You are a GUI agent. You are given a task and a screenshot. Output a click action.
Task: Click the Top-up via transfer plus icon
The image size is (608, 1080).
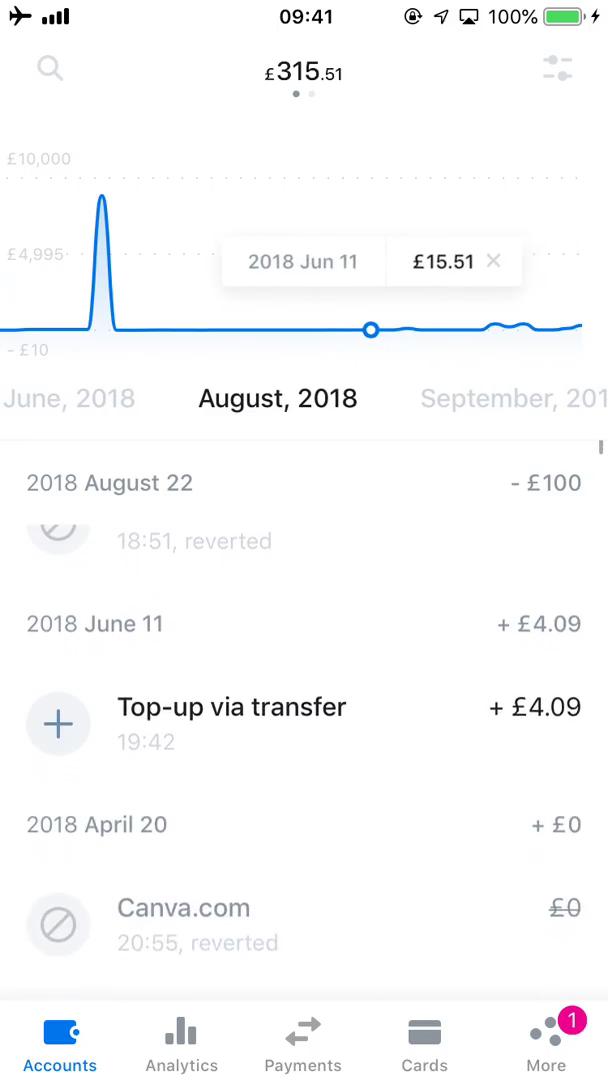[58, 723]
